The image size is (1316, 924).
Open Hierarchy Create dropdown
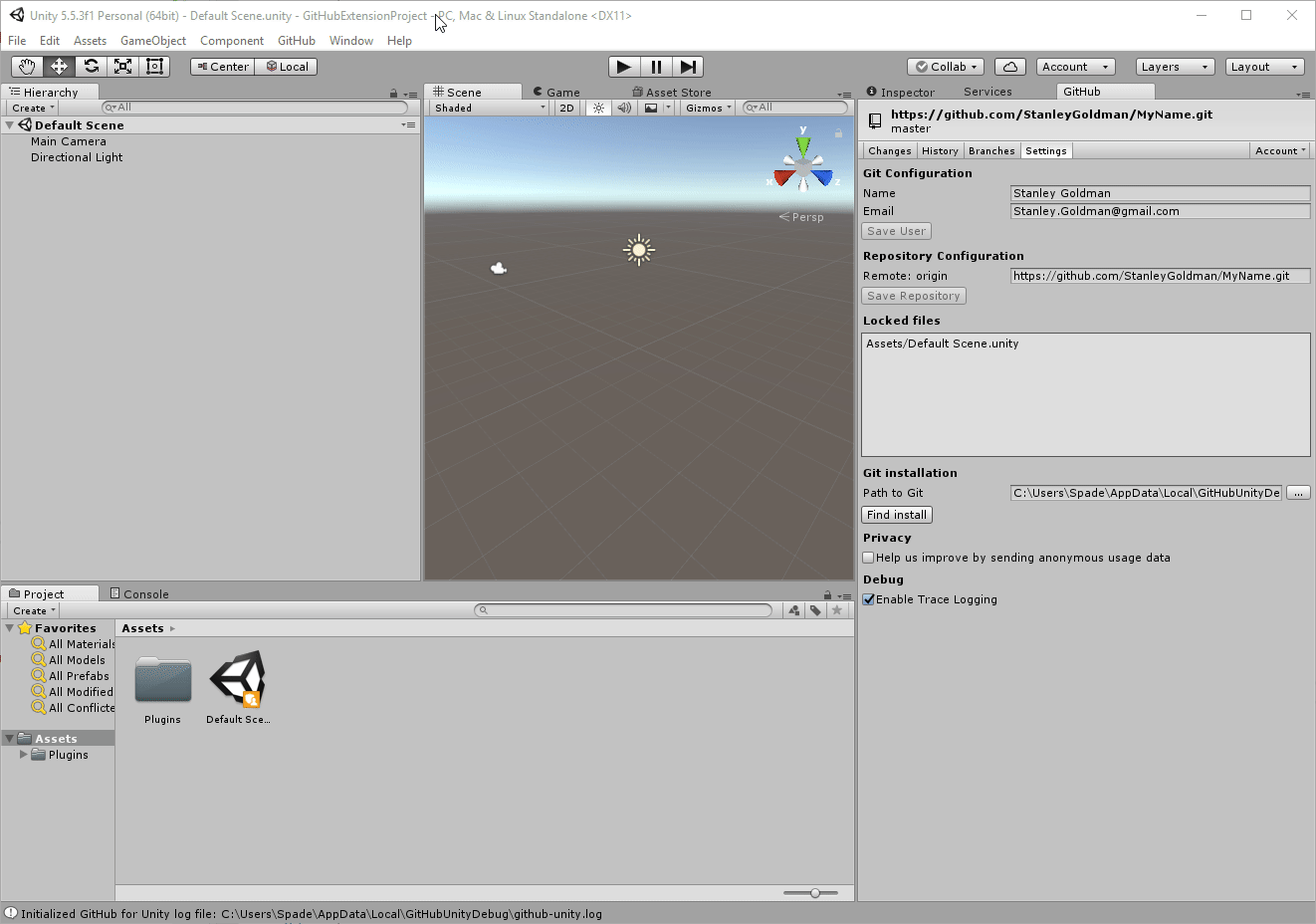pyautogui.click(x=34, y=108)
